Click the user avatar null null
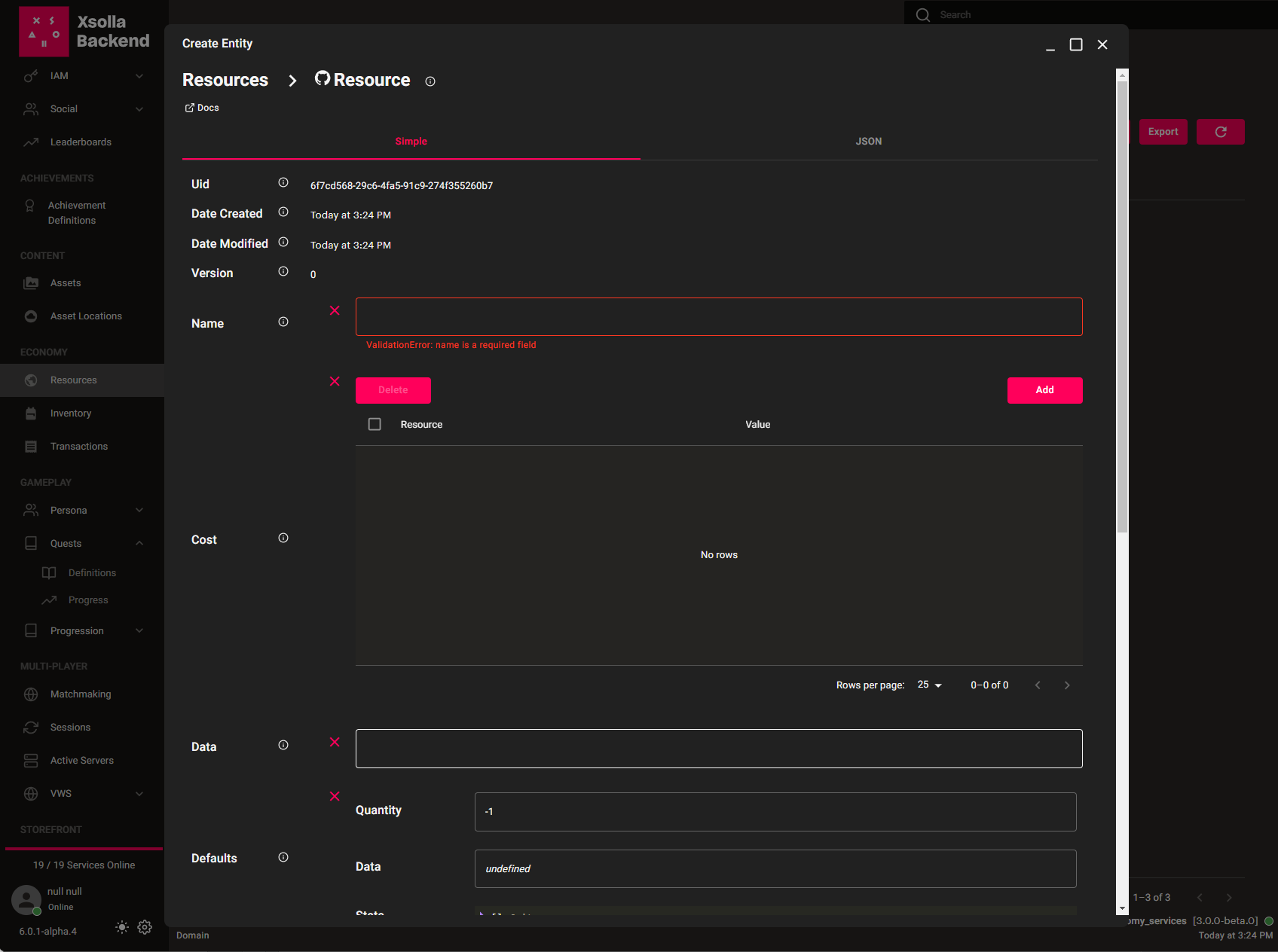1278x952 pixels. [x=26, y=899]
